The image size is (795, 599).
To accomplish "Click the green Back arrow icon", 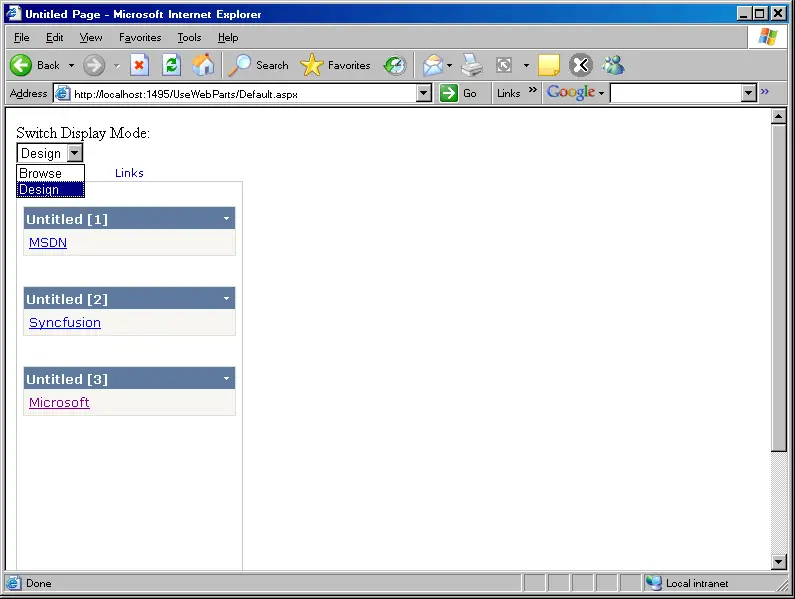I will 21,65.
